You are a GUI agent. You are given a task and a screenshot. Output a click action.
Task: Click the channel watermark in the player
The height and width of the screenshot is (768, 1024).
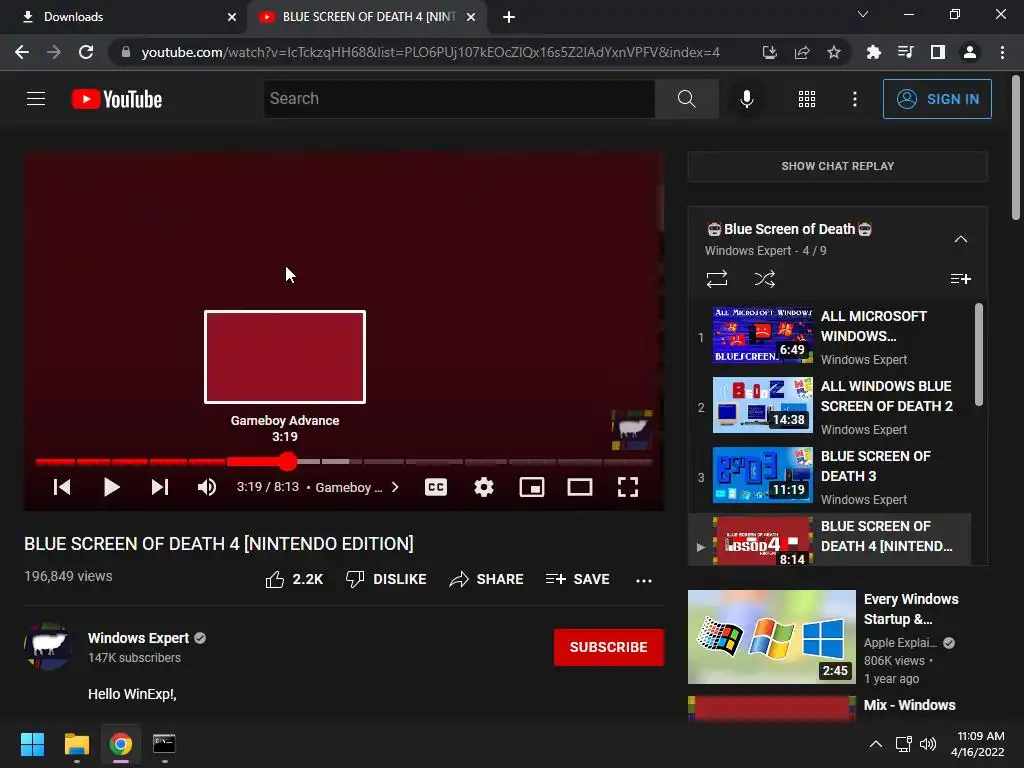tap(632, 430)
